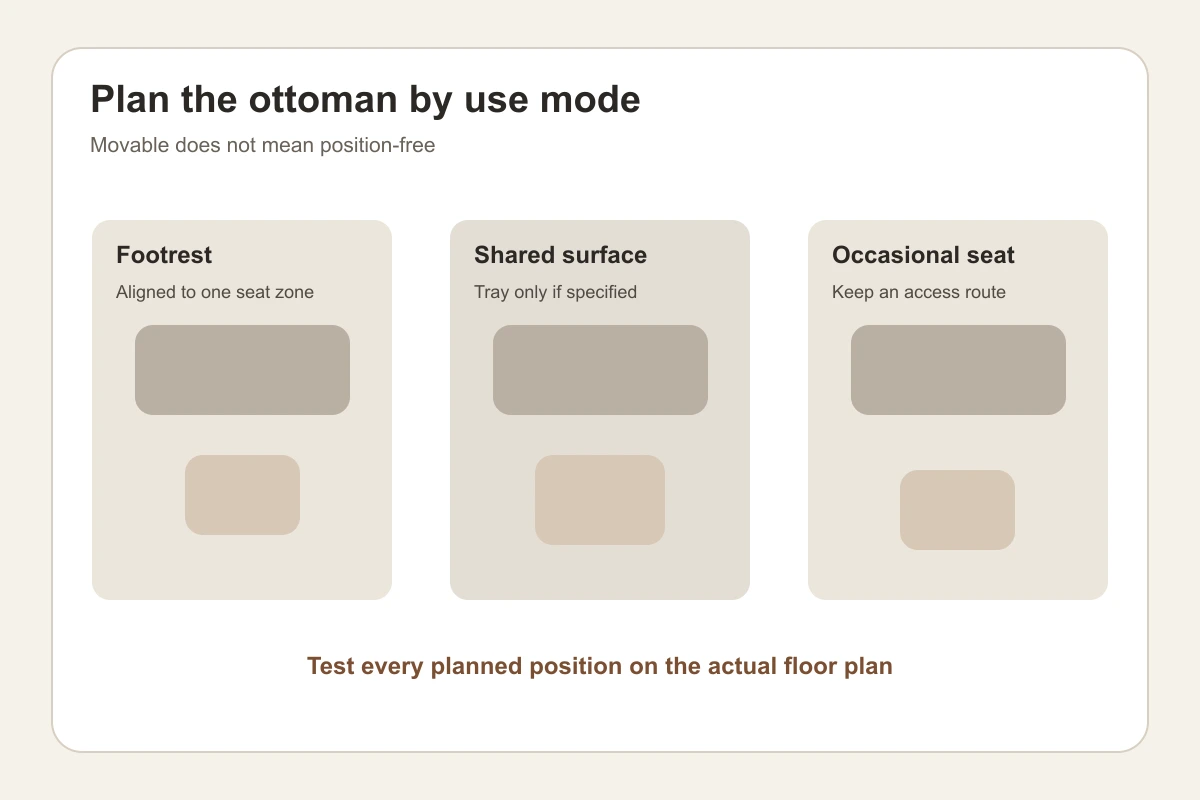
Task: Click the ottoman shape in Shared surface card
Action: [600, 500]
